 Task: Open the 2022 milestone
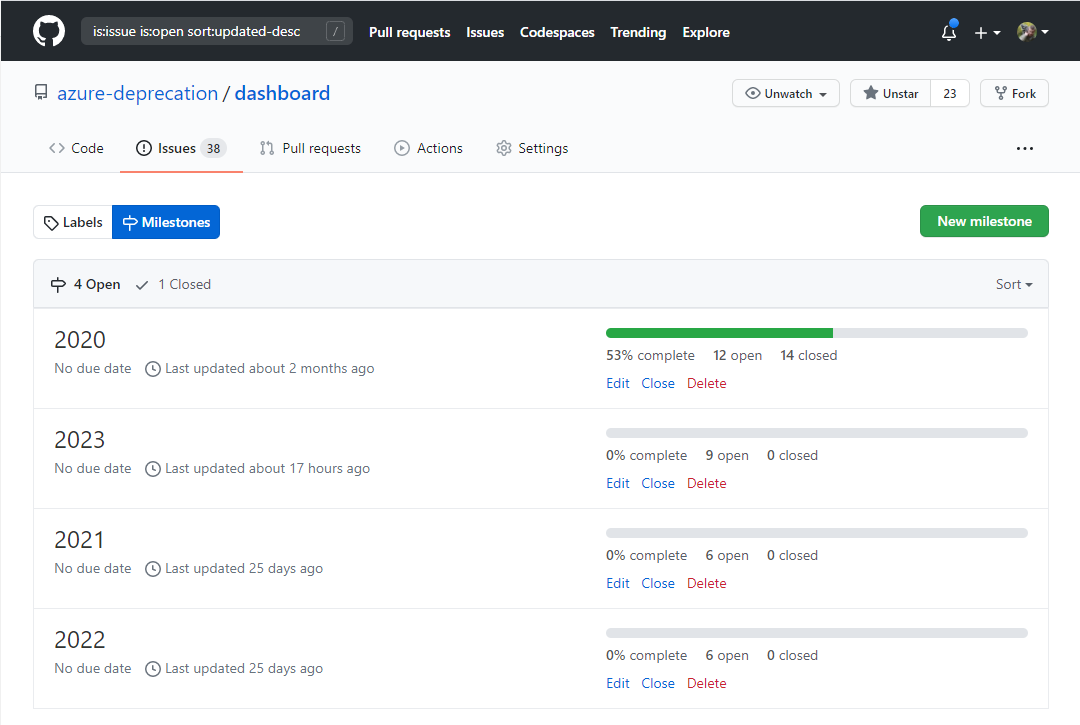pos(80,639)
